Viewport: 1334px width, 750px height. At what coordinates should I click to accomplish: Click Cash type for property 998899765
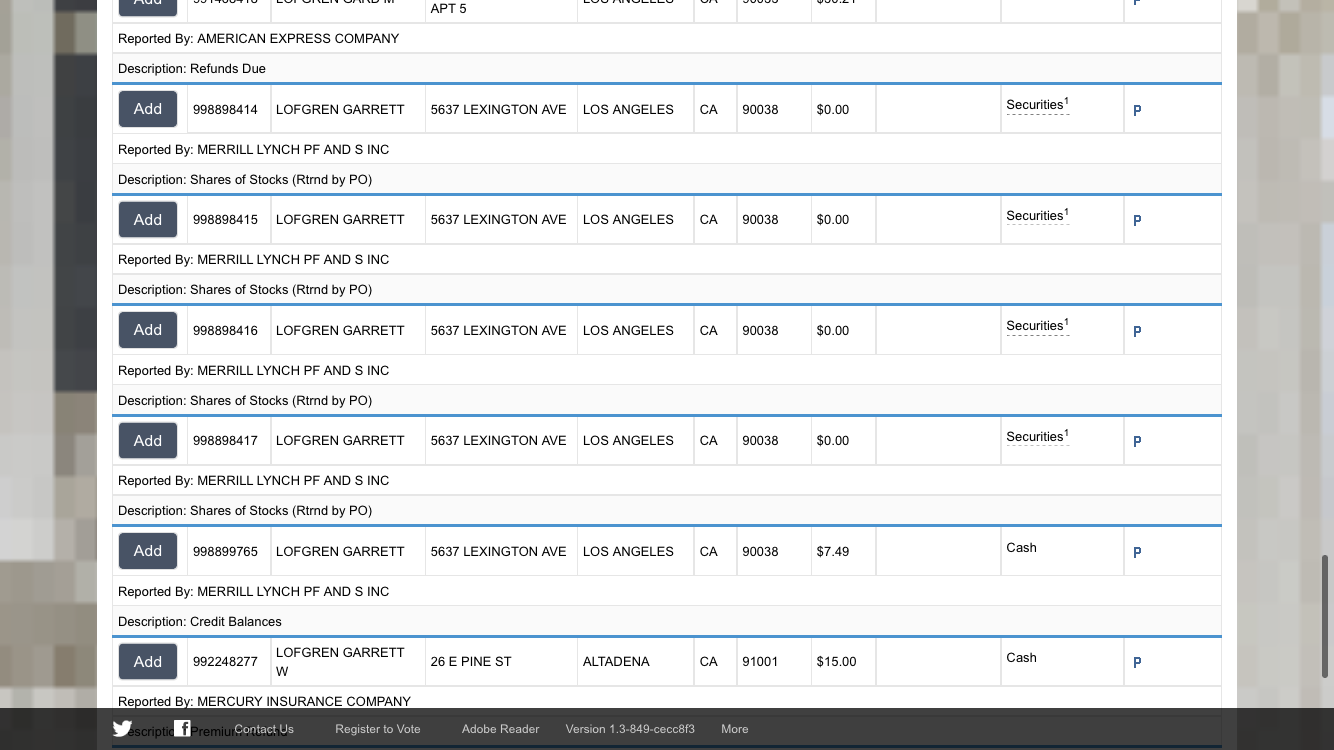pos(1021,547)
